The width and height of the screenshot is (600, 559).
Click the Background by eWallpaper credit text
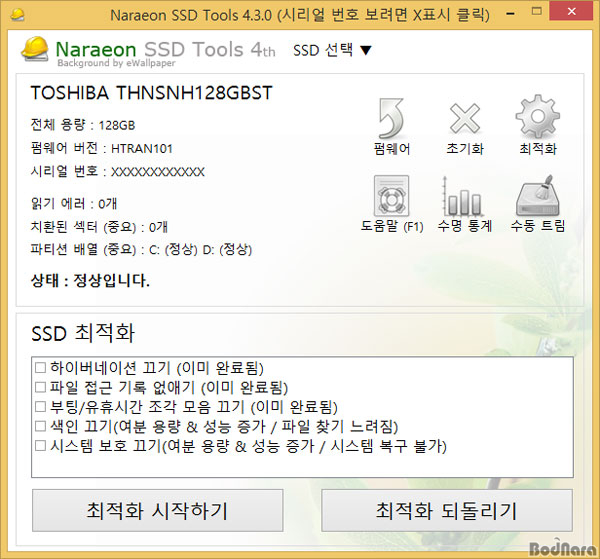(116, 63)
